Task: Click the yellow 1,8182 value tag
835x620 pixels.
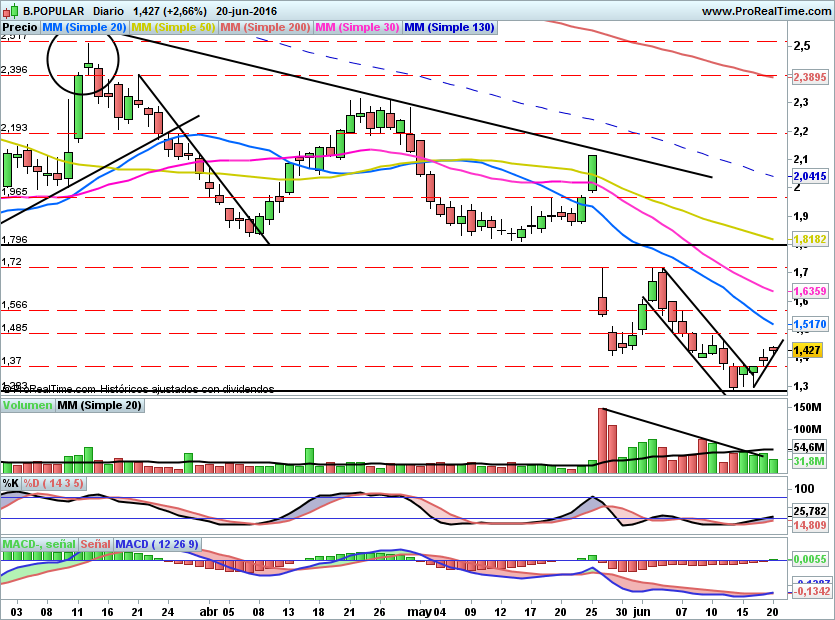Action: tap(810, 240)
